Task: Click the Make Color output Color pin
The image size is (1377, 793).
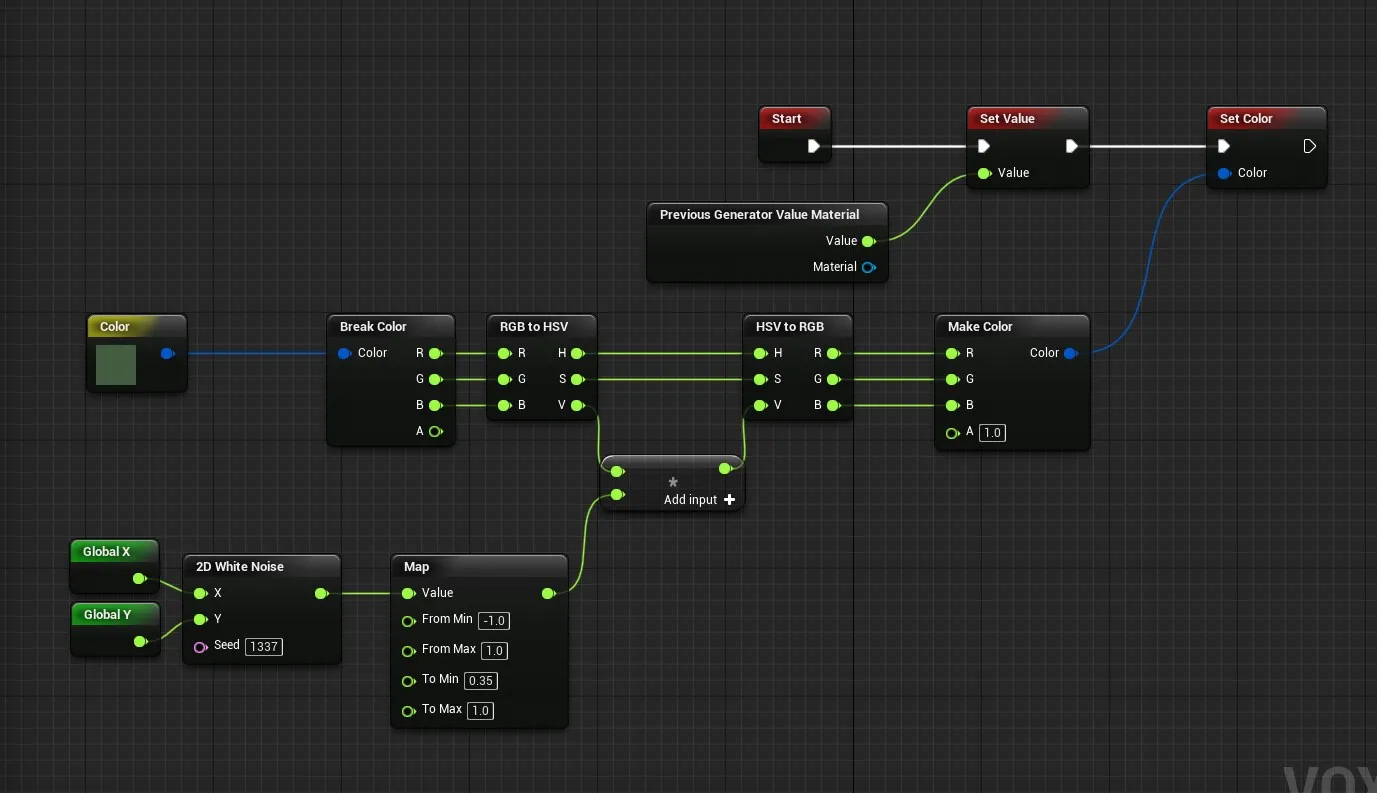Action: pos(1070,353)
